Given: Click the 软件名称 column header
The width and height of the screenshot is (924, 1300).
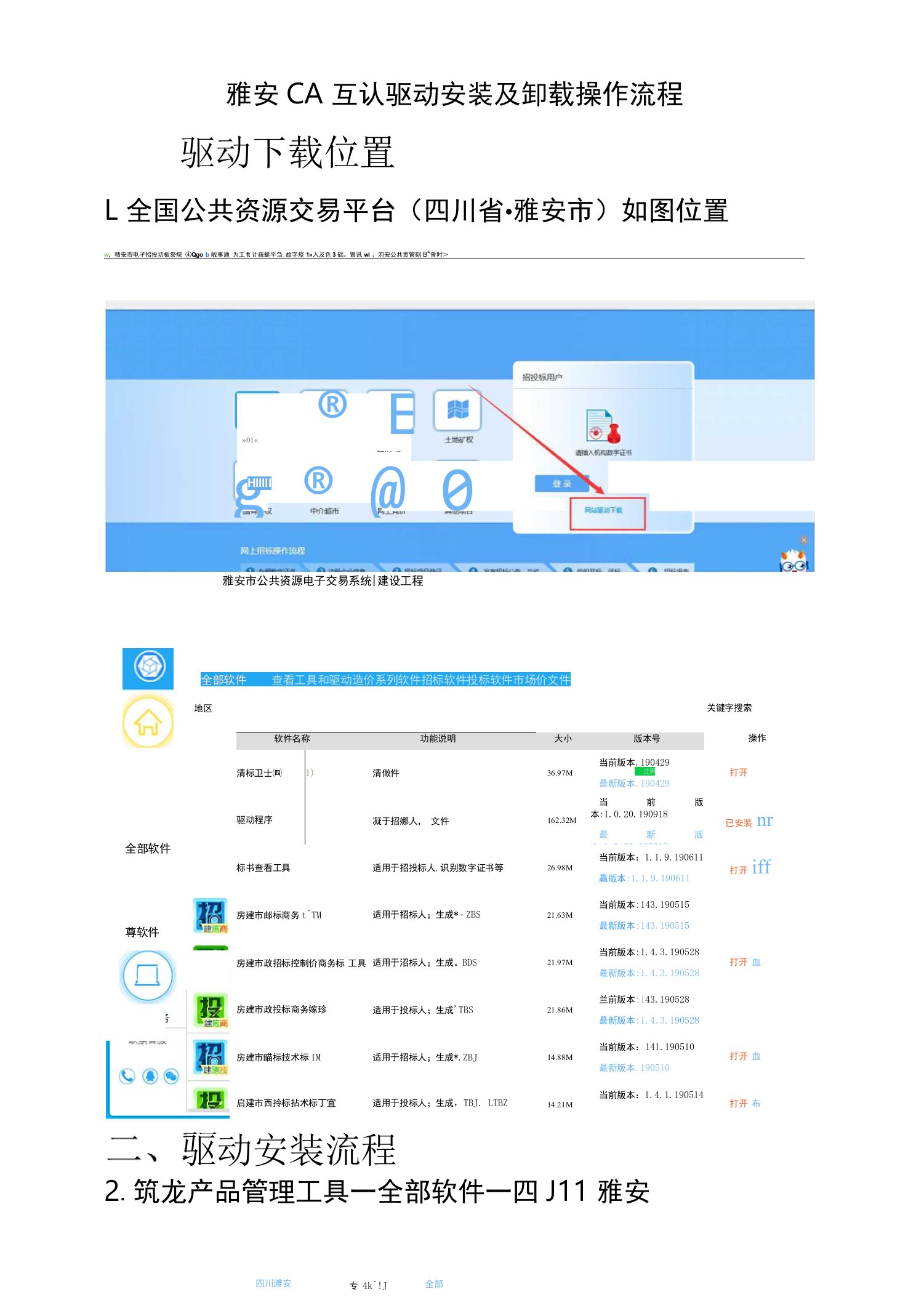Looking at the screenshot, I should (292, 739).
